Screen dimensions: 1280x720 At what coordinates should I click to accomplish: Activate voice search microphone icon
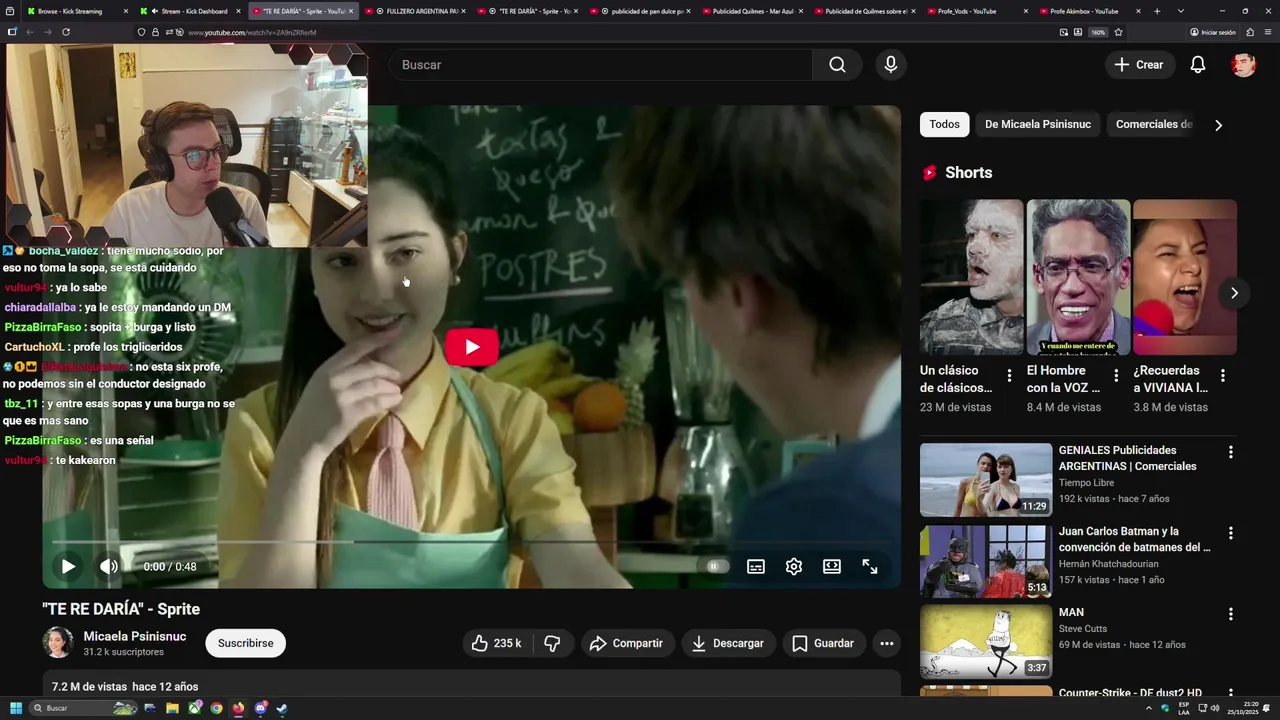click(x=890, y=65)
